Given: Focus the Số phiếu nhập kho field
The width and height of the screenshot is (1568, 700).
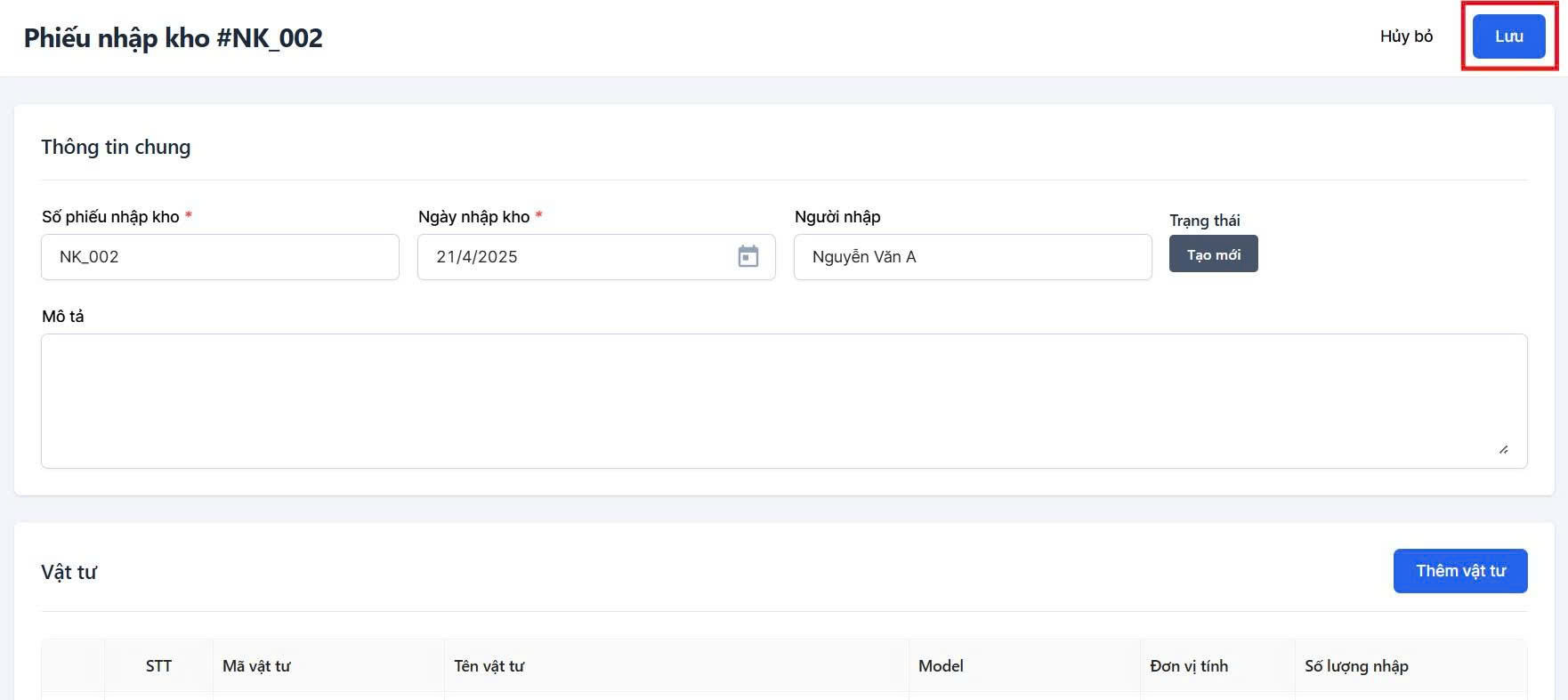Looking at the screenshot, I should tap(220, 257).
